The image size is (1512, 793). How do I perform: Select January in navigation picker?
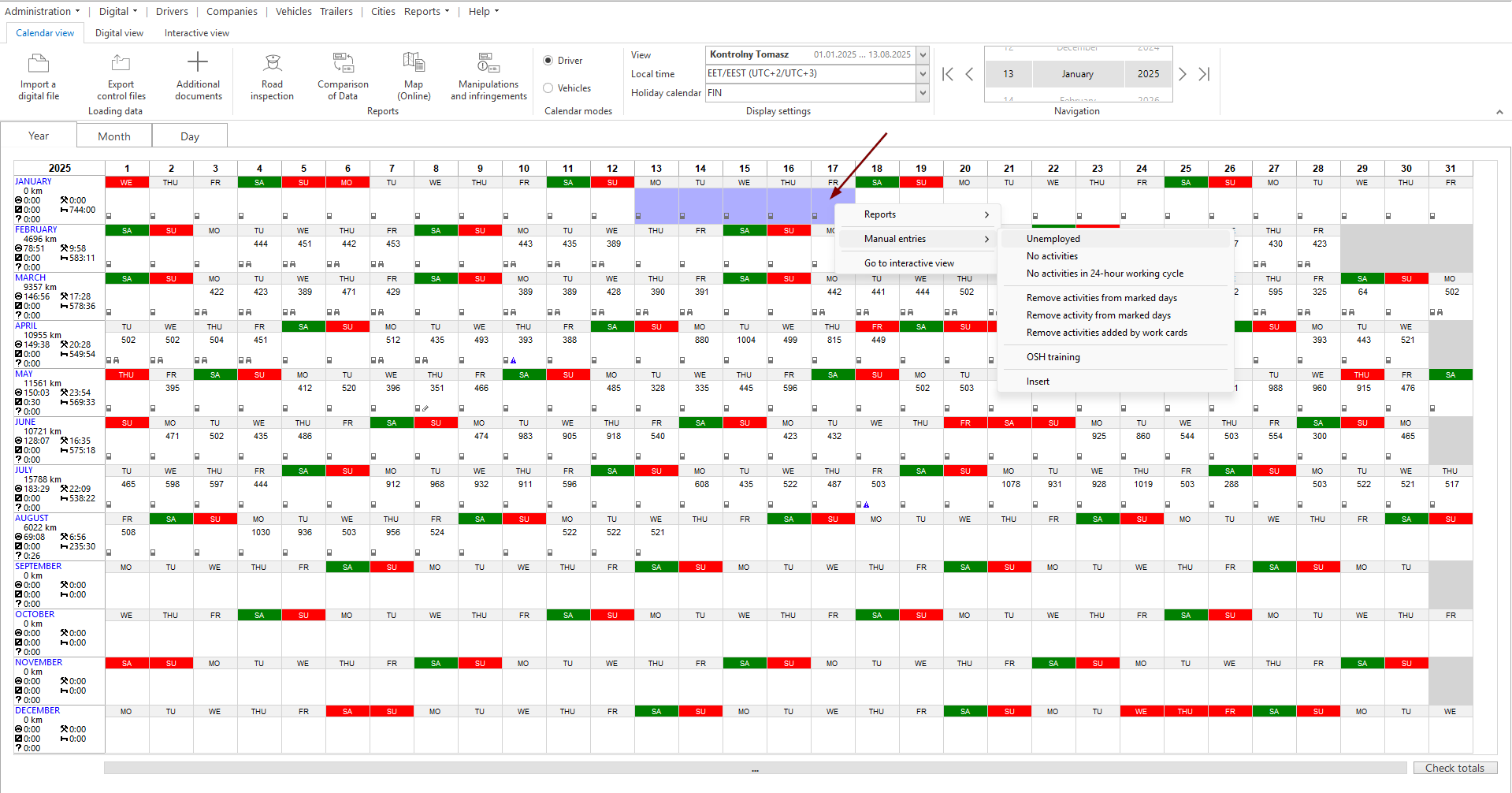(x=1077, y=74)
